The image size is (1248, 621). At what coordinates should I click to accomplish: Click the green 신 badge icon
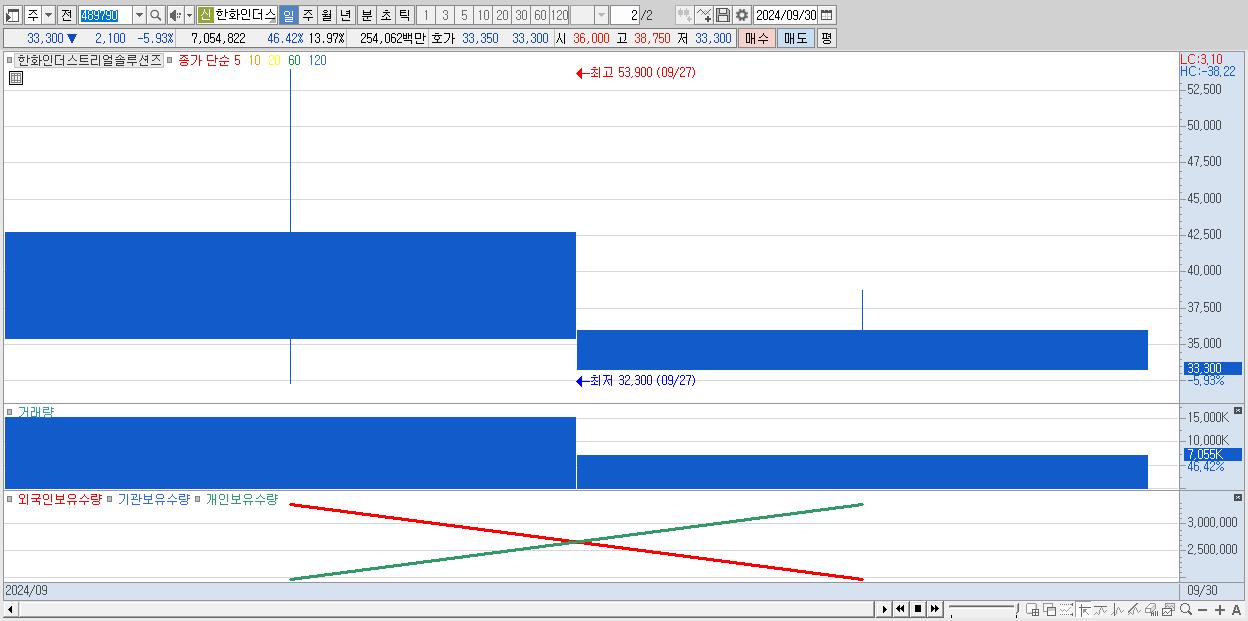click(x=205, y=15)
